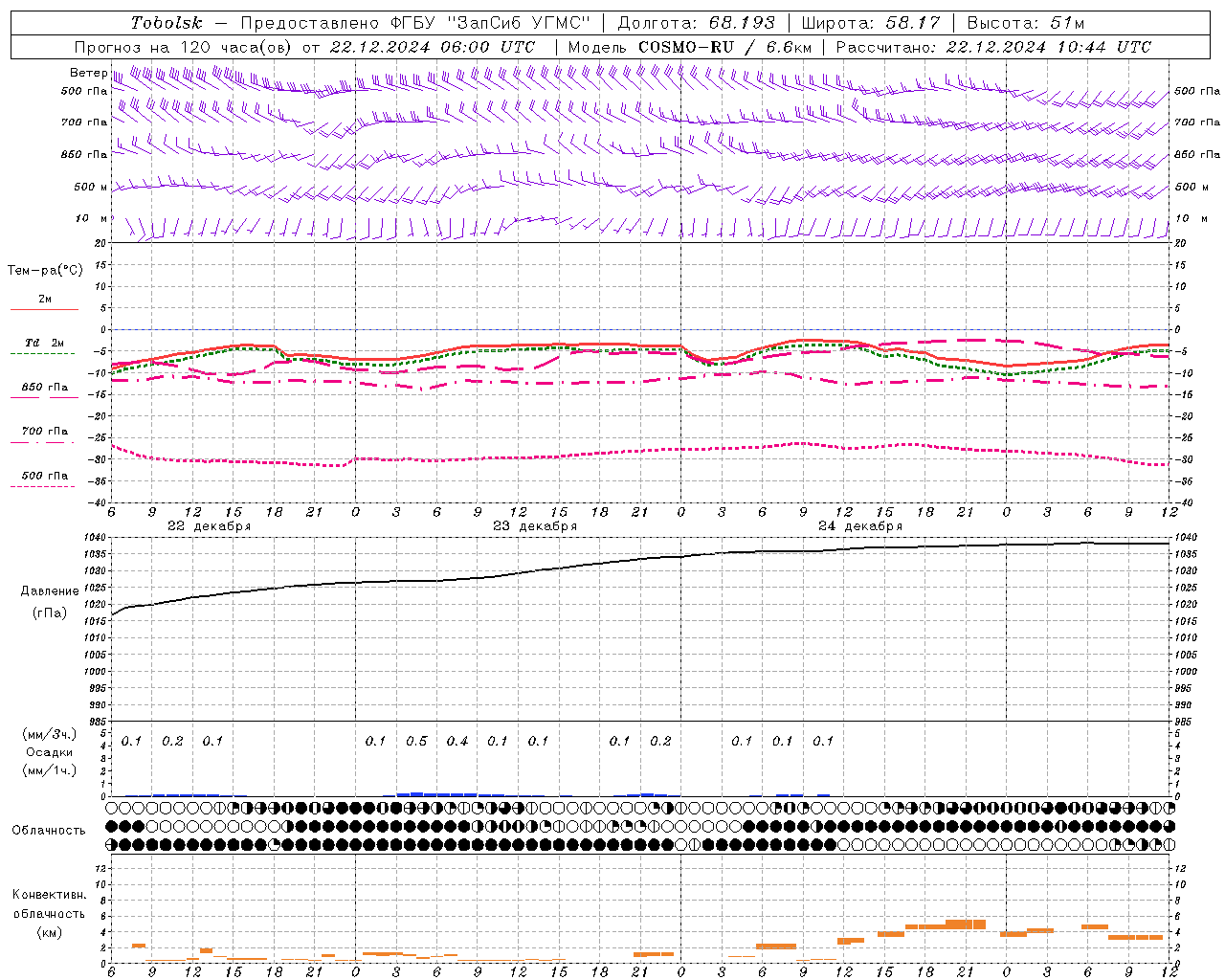The height and width of the screenshot is (980, 1225).
Task: Click the Высота: 51м header field
Action: pos(1026,23)
